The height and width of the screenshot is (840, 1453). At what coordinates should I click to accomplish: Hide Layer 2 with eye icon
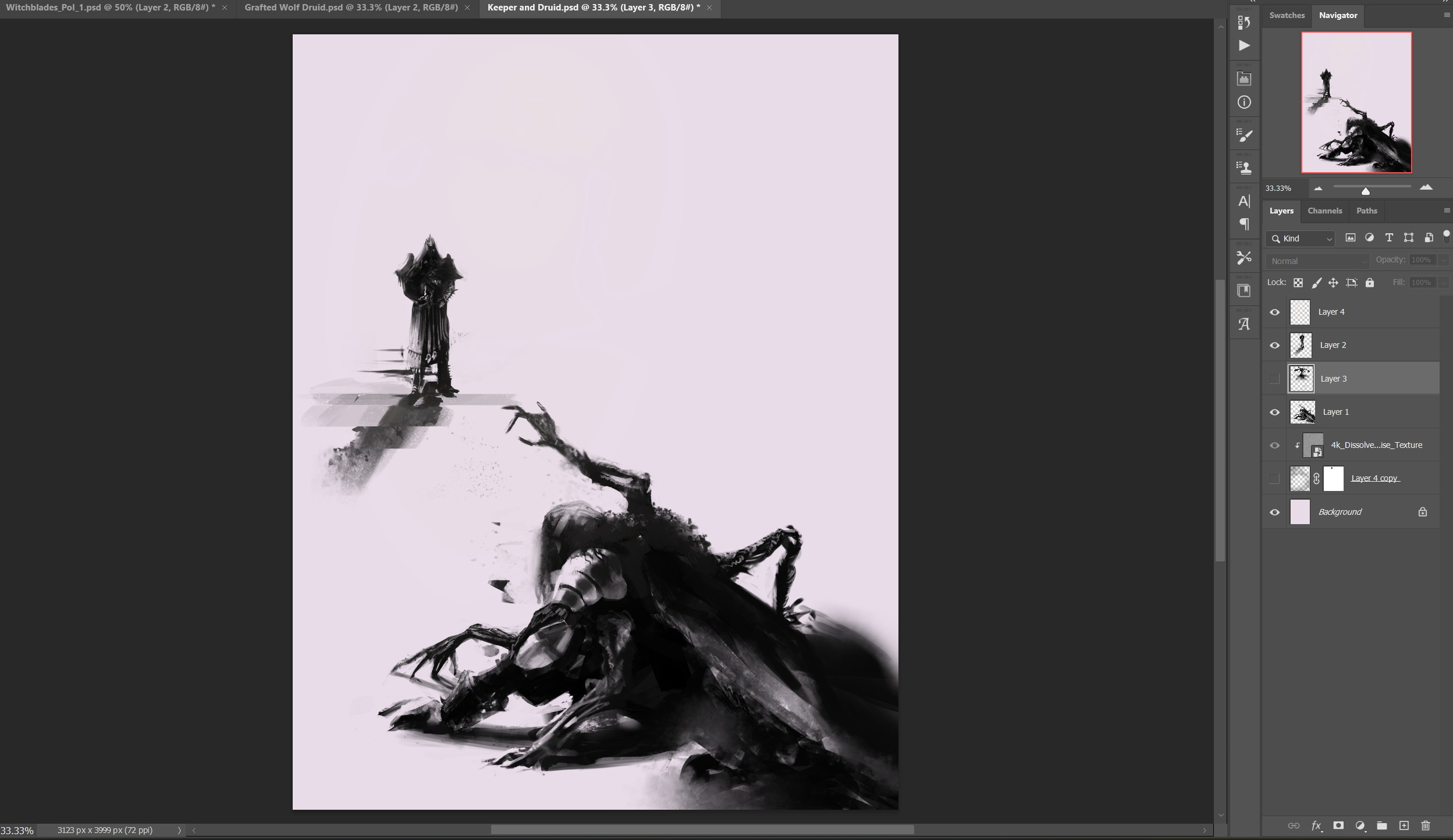[1274, 346]
